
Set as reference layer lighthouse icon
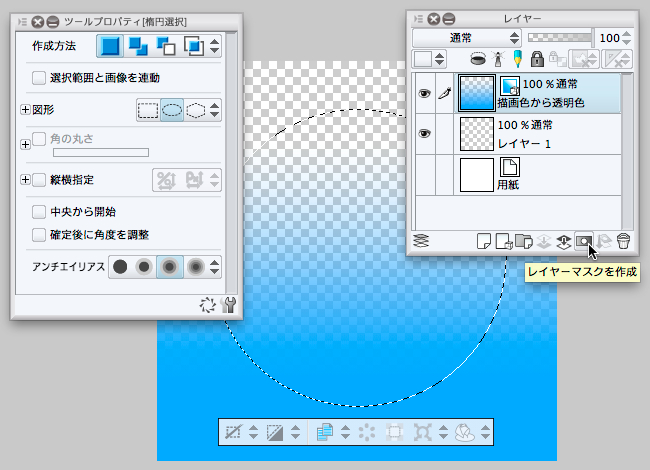click(x=498, y=59)
